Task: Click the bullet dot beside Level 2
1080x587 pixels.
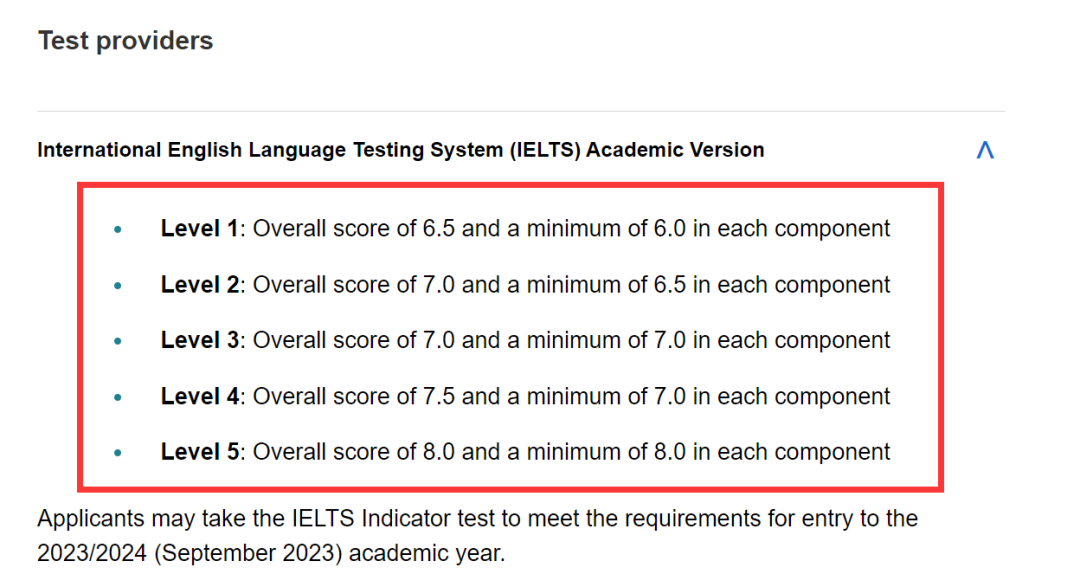Action: coord(118,285)
